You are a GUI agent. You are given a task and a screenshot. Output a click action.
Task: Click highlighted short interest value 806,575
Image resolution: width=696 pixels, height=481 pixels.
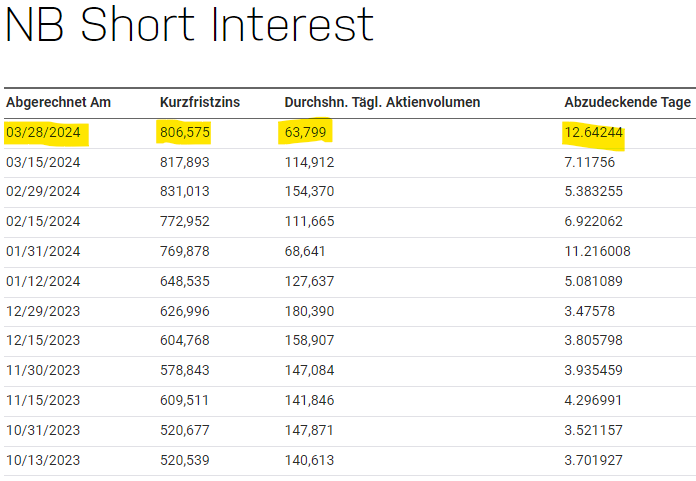click(x=185, y=132)
